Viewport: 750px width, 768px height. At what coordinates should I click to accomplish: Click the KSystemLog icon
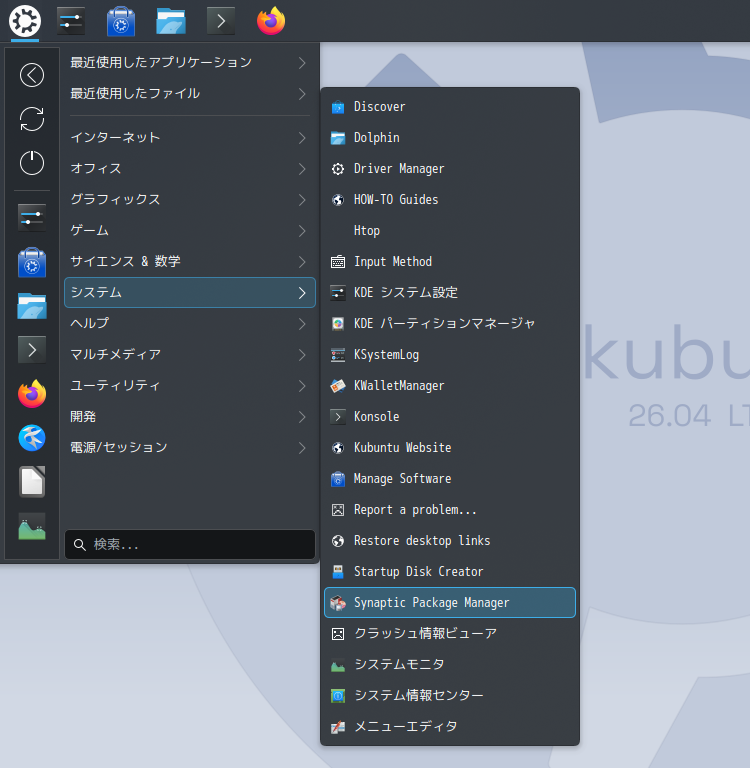pos(338,355)
